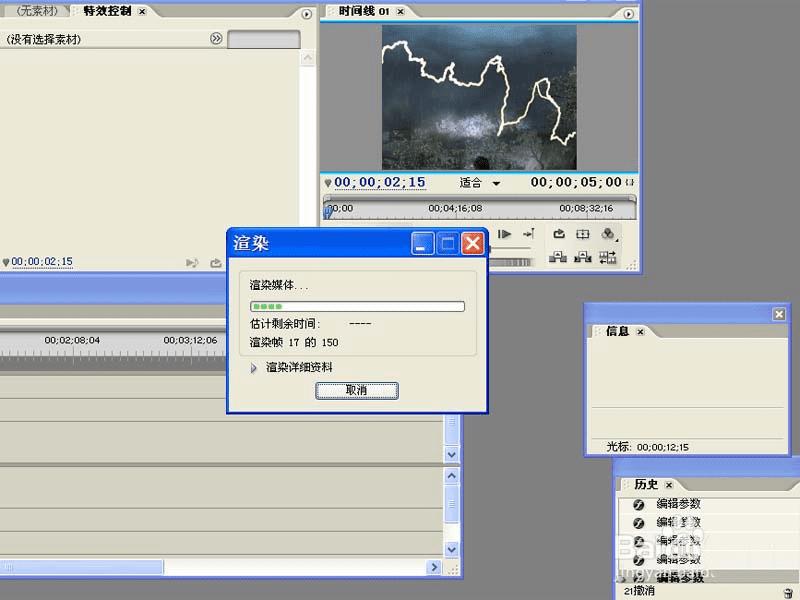
Task: Click the timeline horizontal scrollbar thumb
Action: pos(82,567)
